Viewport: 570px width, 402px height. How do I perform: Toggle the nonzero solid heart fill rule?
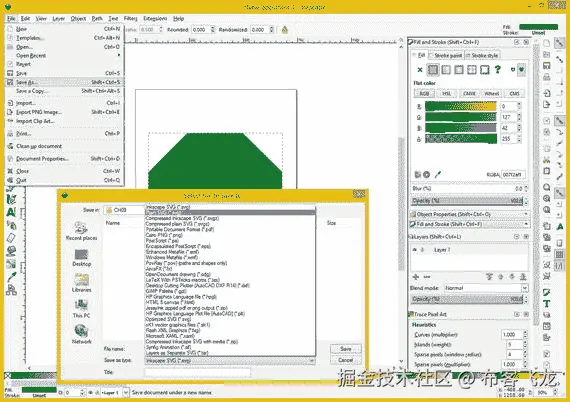click(x=522, y=69)
